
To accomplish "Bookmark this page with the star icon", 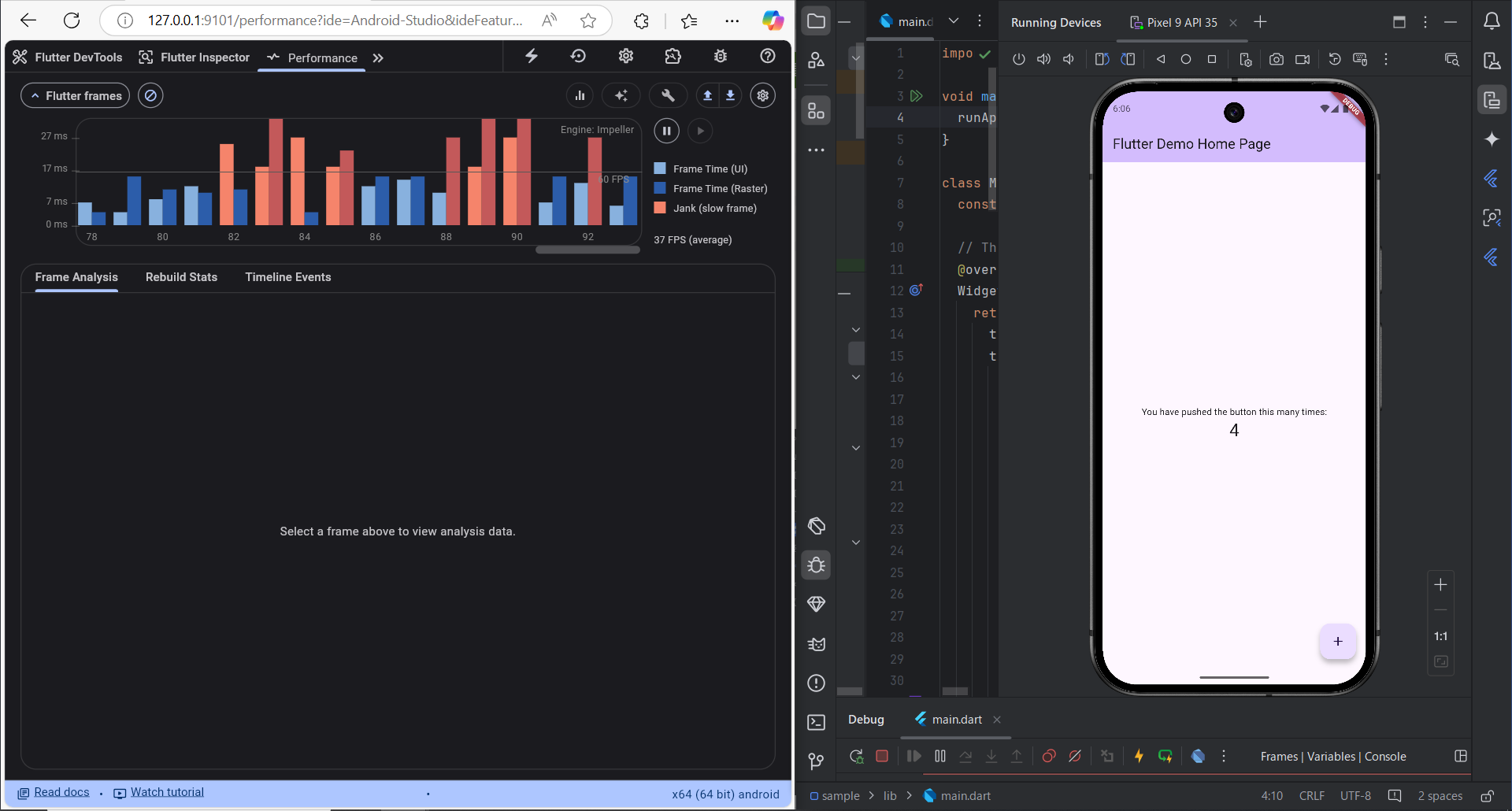I will (588, 20).
